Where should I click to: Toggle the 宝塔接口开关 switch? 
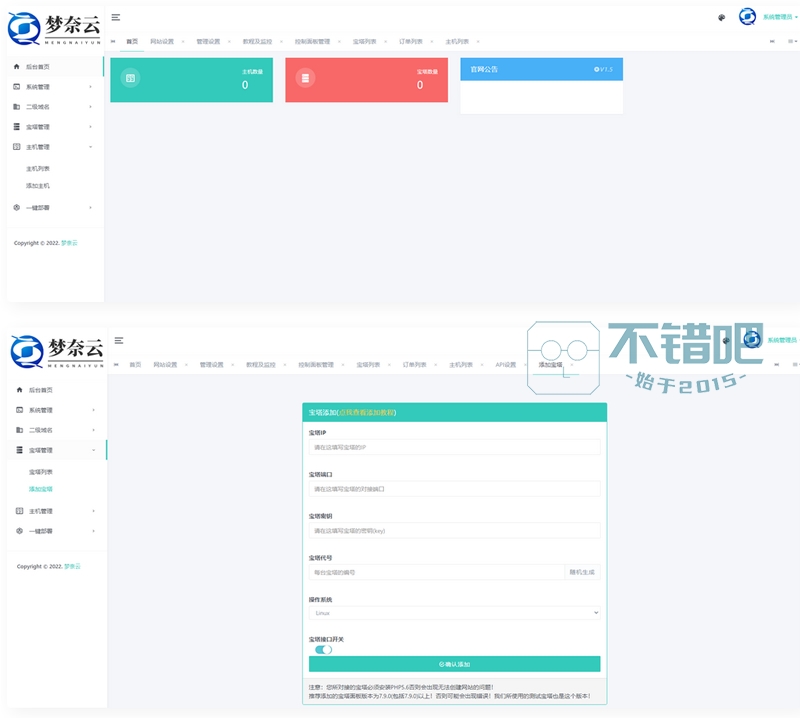click(323, 649)
